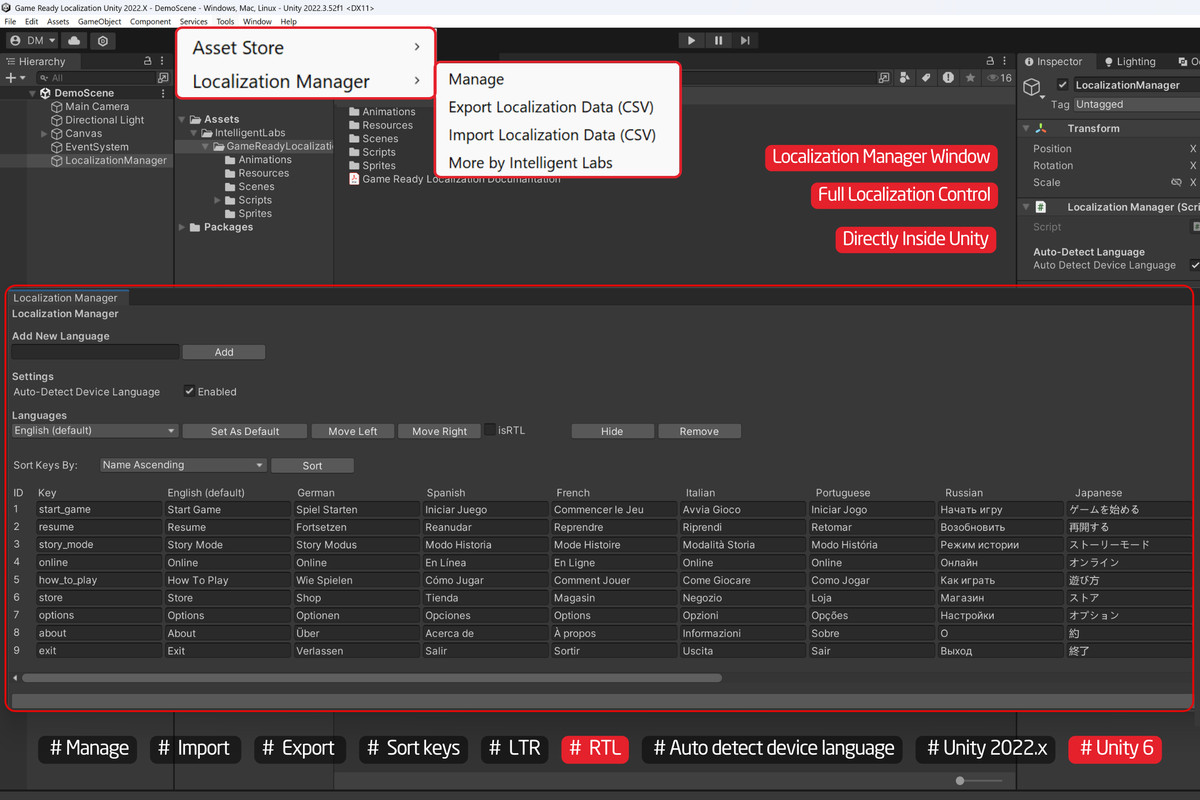The image size is (1200, 800).
Task: Toggle the isRTL checkbox
Action: click(x=490, y=430)
